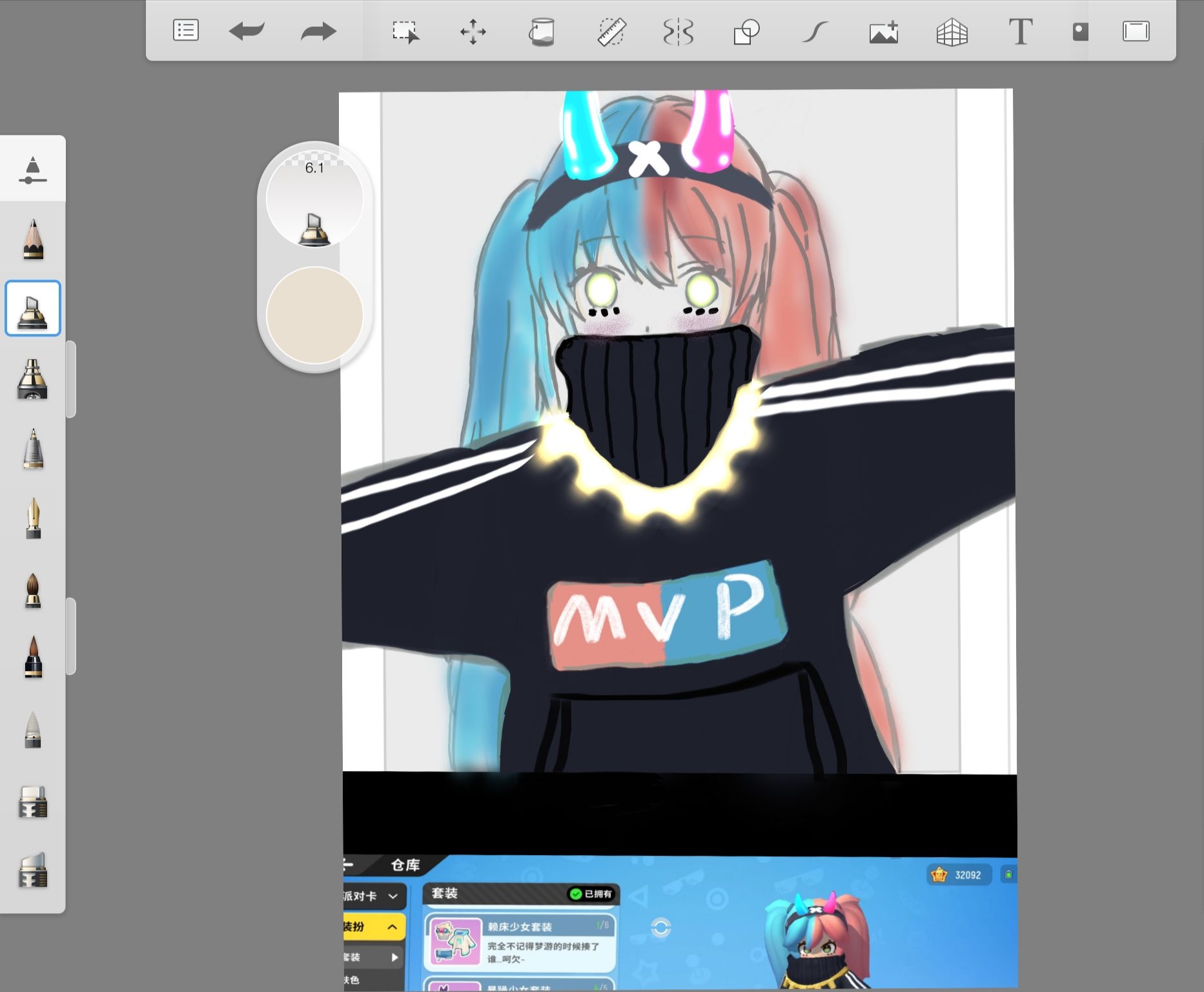Image resolution: width=1204 pixels, height=992 pixels.
Task: Select the Text tool
Action: (x=1021, y=31)
